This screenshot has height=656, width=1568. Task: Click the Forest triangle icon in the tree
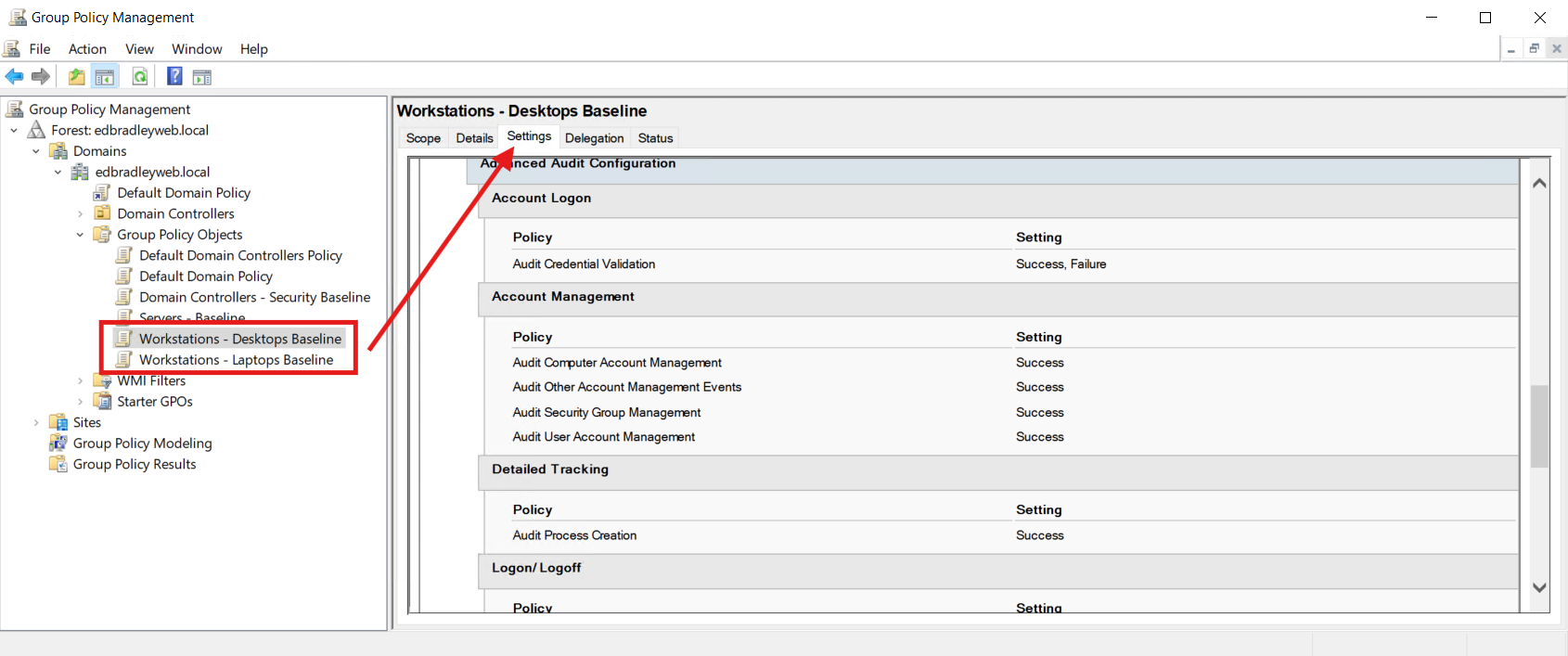pos(37,130)
